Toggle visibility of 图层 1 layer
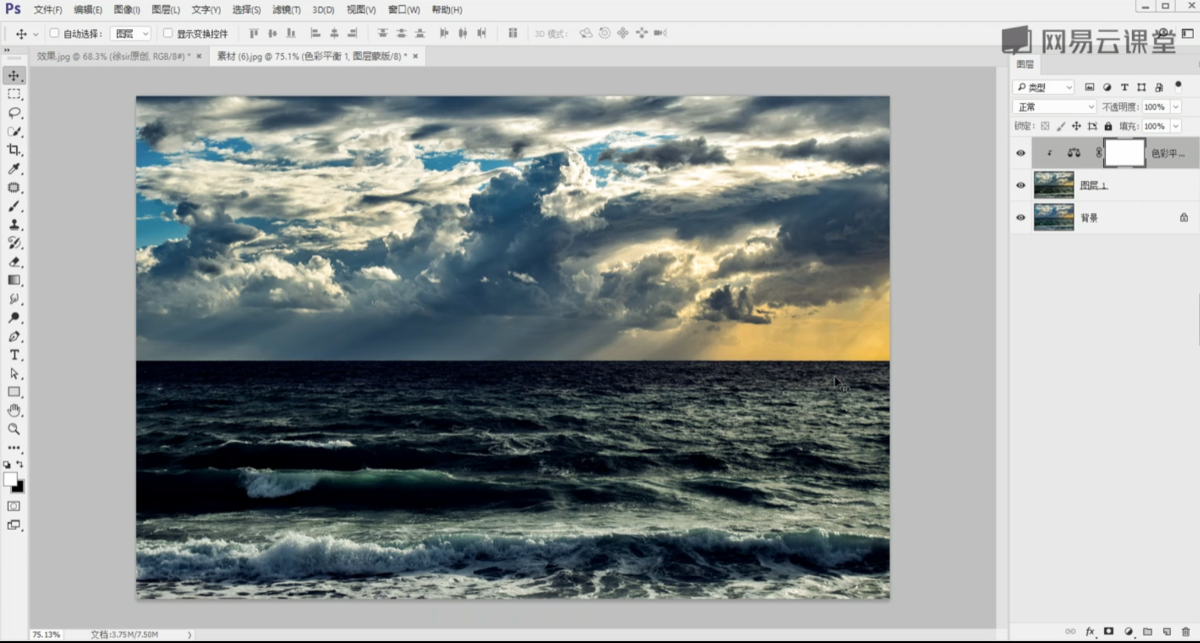The height and width of the screenshot is (643, 1200). (1020, 185)
